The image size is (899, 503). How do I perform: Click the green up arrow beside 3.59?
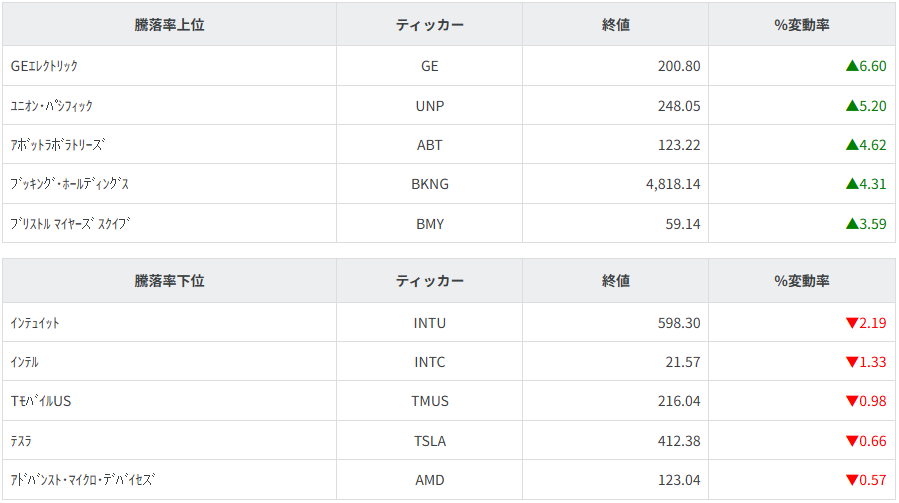click(x=851, y=224)
